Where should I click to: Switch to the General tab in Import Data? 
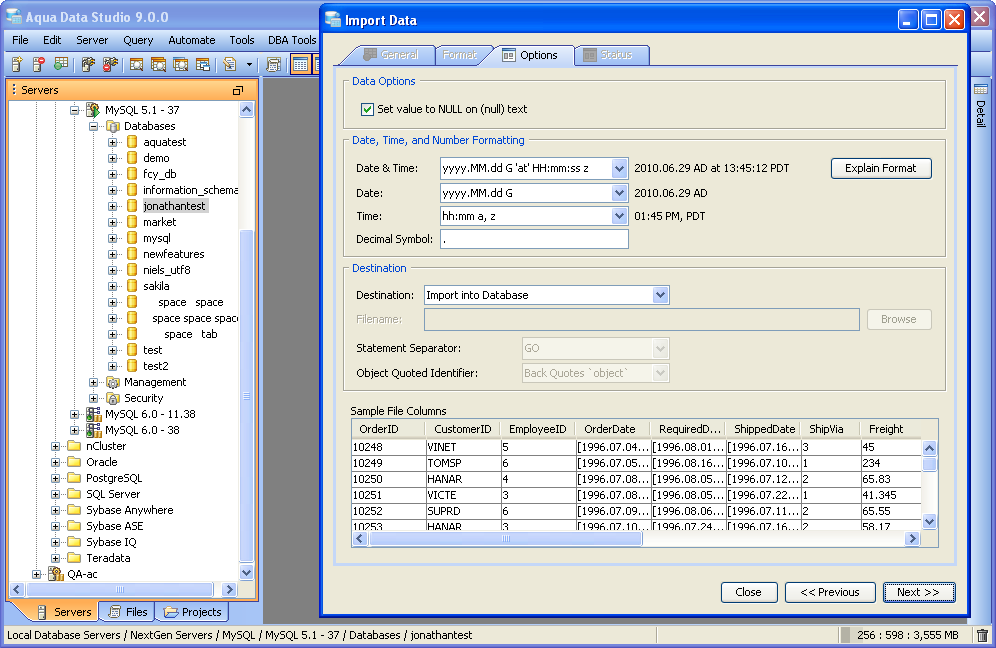click(391, 55)
